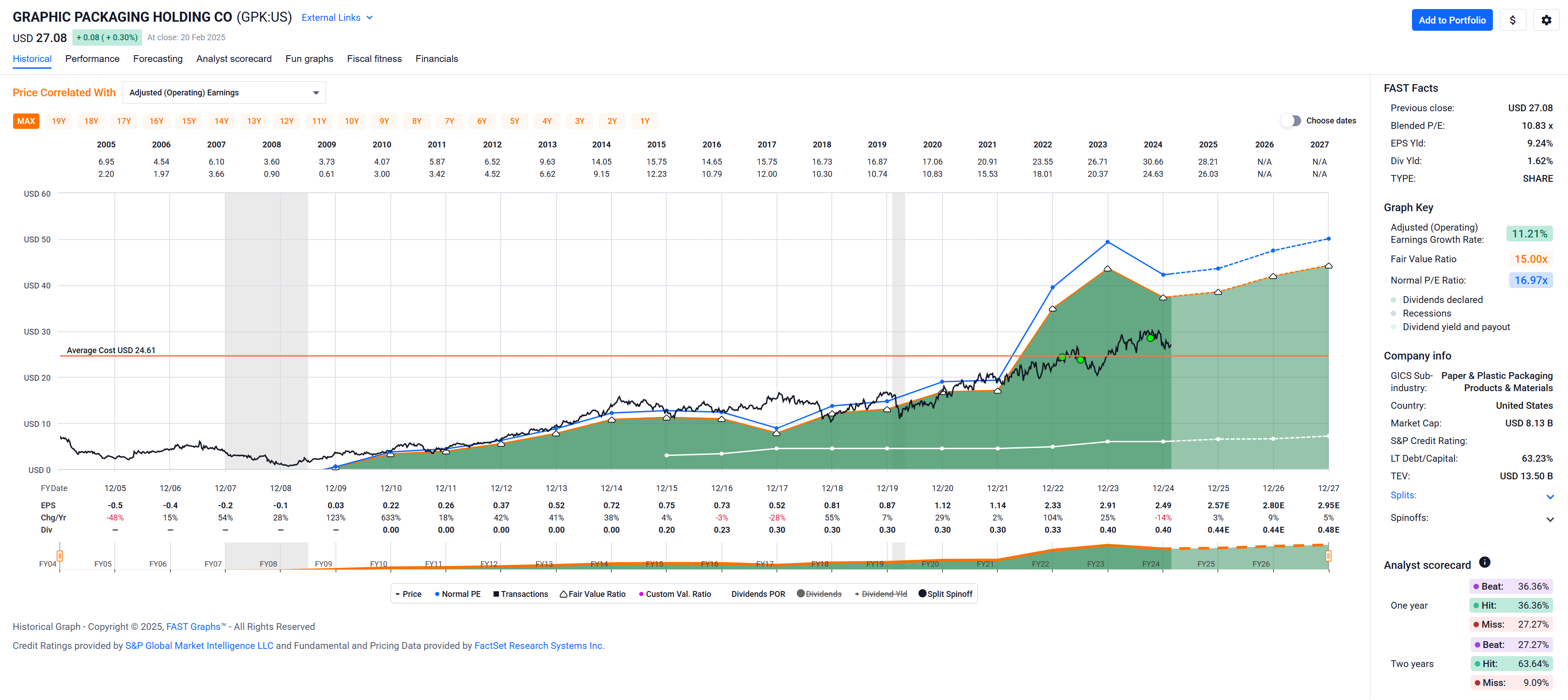1568x700 pixels.
Task: Click the one year Beat 36.36% badge
Action: pos(1511,587)
